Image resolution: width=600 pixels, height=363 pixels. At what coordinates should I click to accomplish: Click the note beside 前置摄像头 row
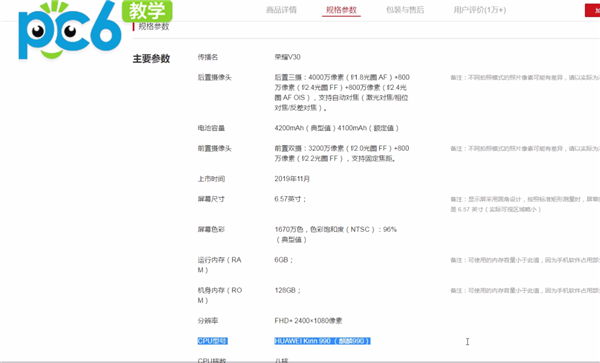(x=525, y=148)
